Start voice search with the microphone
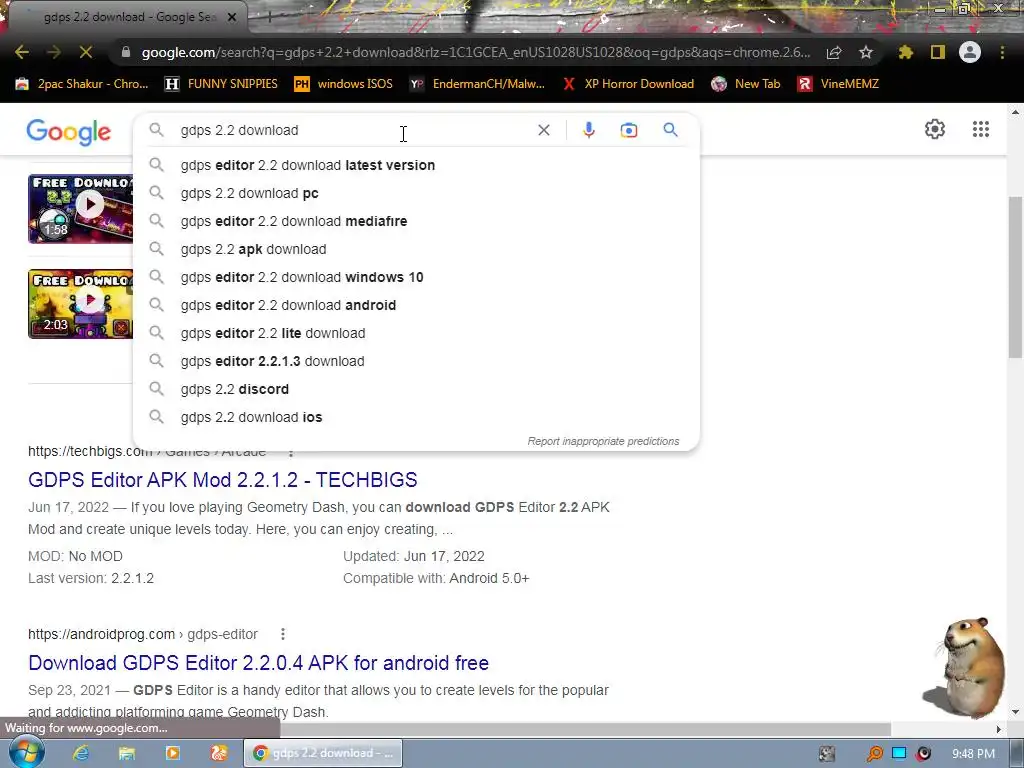Screen dimensions: 1024x768 (588, 130)
